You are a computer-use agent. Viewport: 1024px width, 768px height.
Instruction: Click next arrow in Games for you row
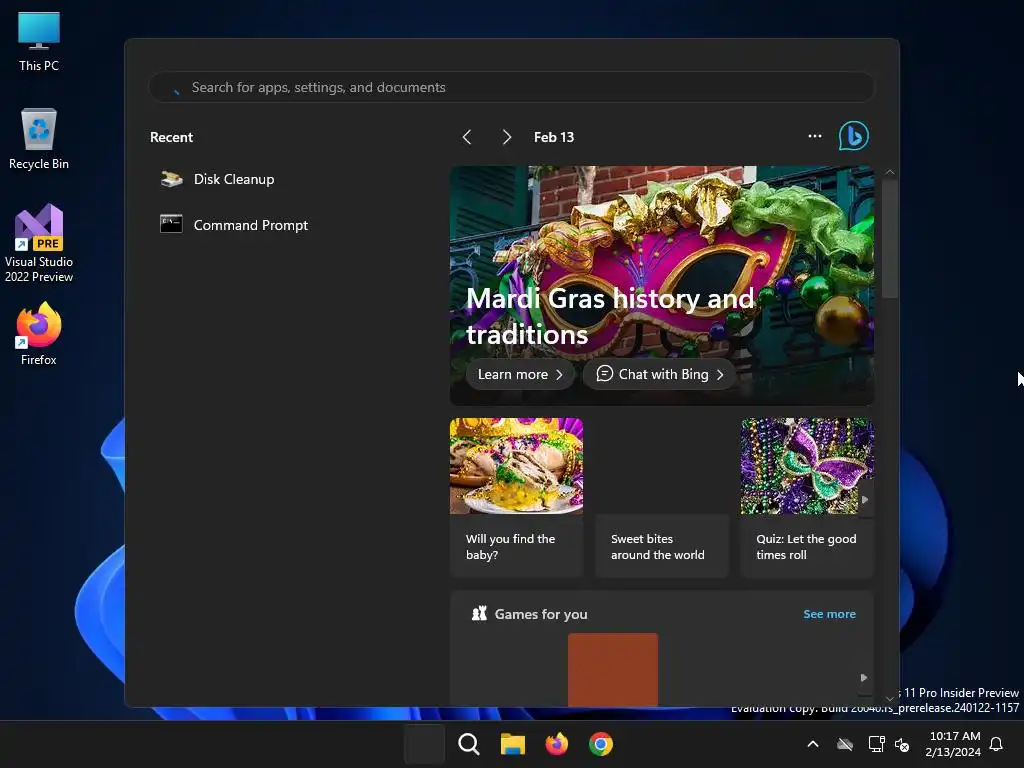coord(864,678)
